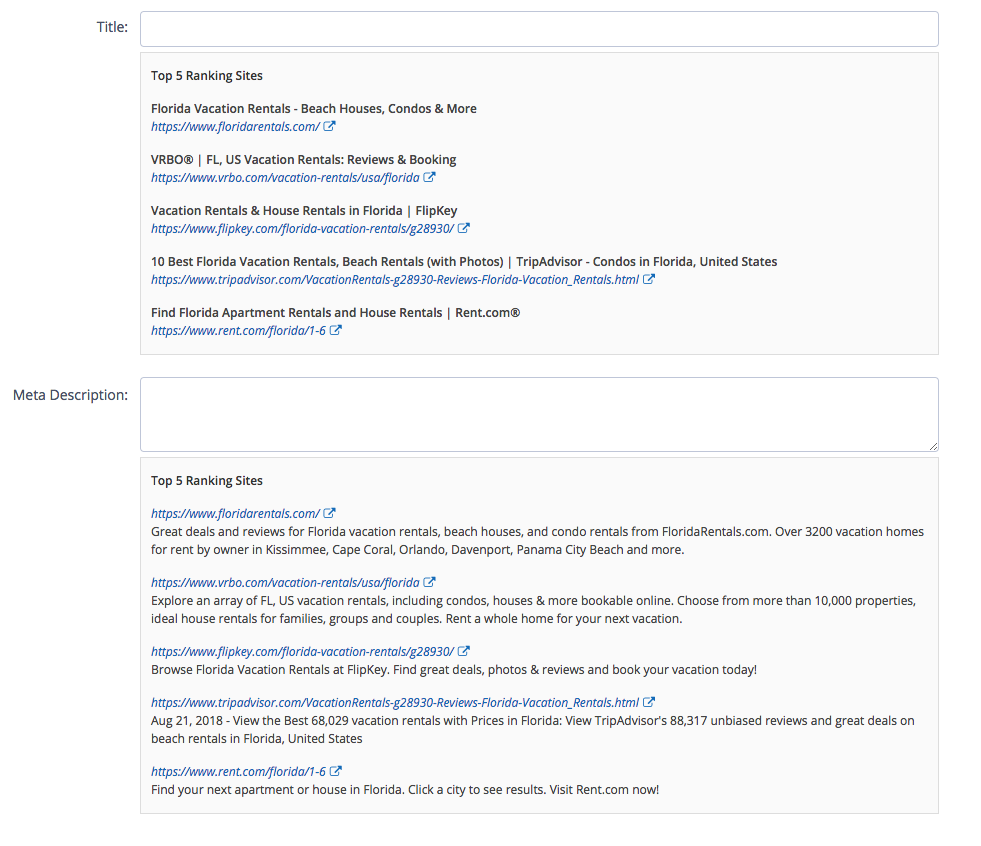Click into the Meta Description text area

point(539,414)
